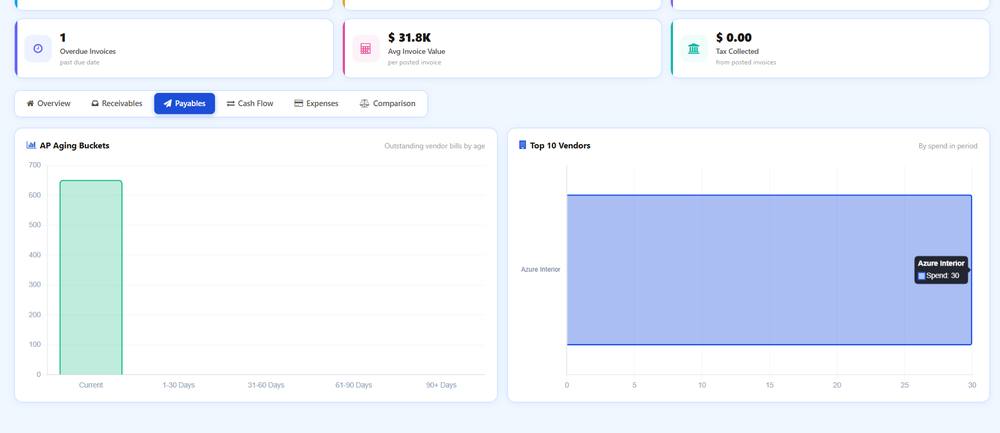This screenshot has width=1000, height=433.
Task: Open the Cash Flow tab
Action: click(250, 103)
